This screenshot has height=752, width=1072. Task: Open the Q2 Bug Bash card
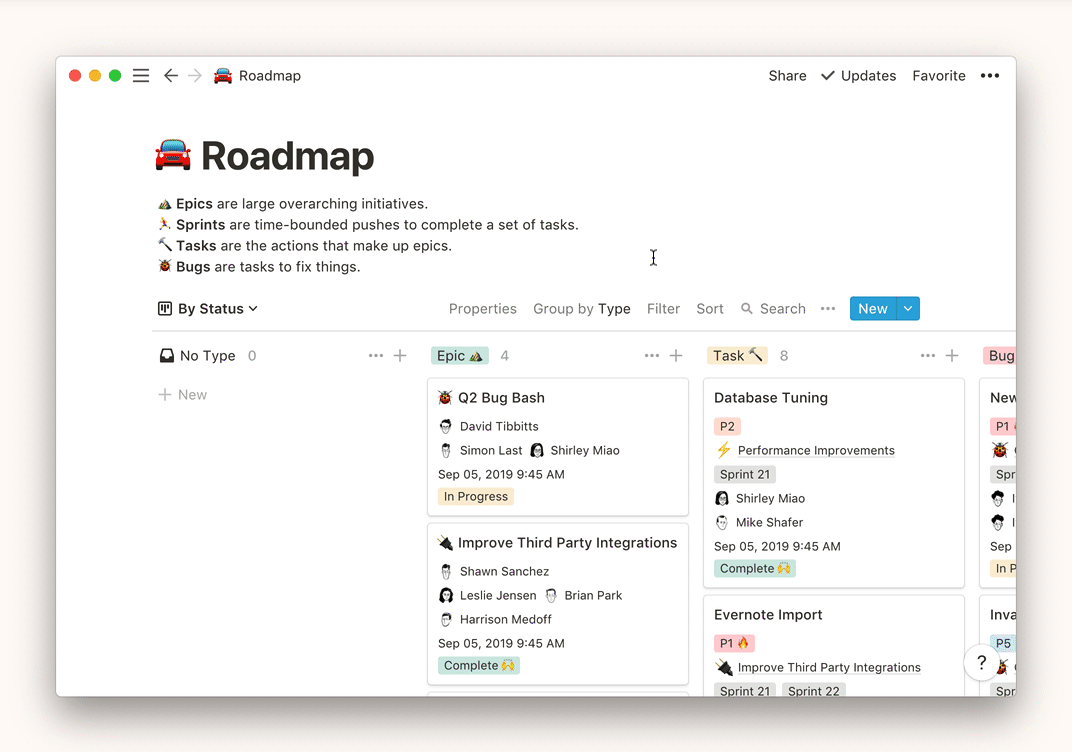coord(501,398)
